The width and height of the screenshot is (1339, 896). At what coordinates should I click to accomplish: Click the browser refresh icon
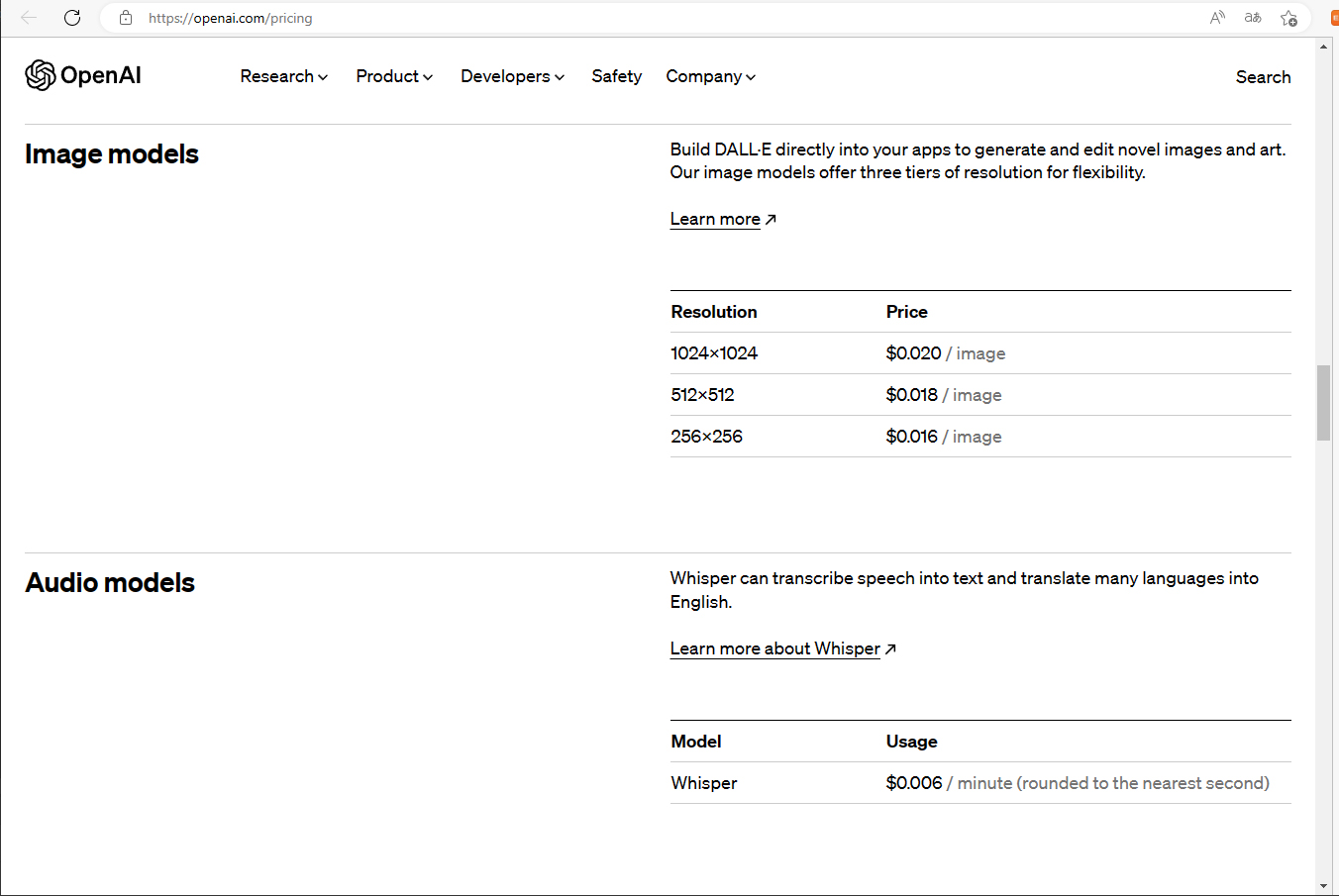point(72,18)
